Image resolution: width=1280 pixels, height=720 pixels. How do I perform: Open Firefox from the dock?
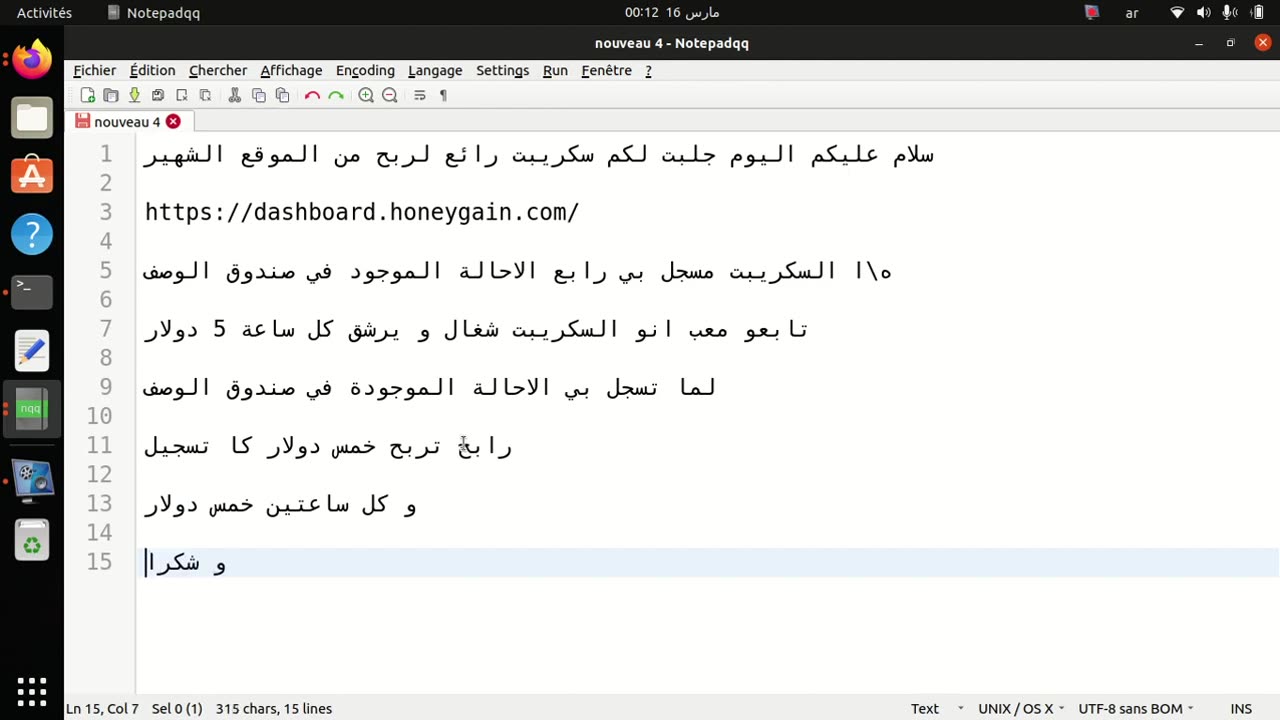click(x=32, y=59)
